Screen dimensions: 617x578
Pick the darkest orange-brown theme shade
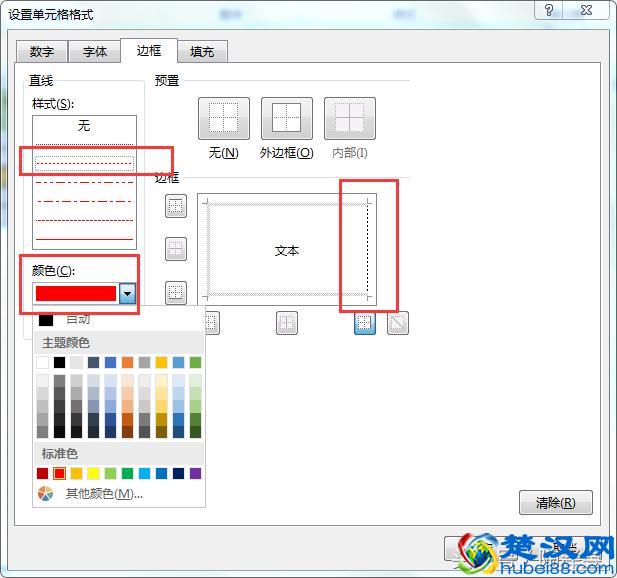(127, 432)
